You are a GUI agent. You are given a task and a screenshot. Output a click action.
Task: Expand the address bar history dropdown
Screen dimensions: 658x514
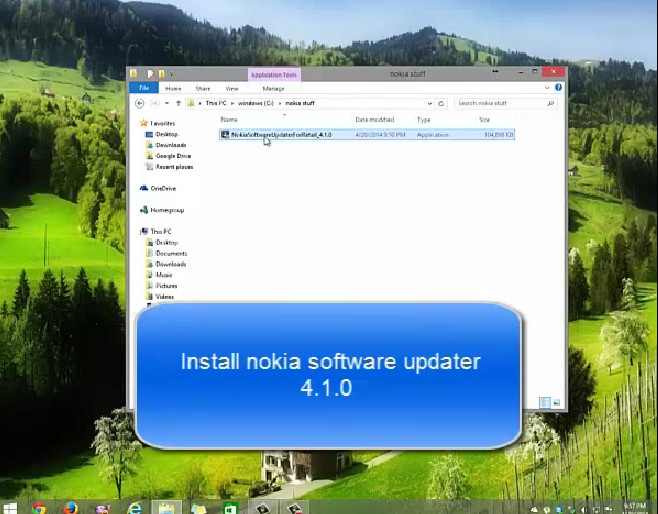coord(430,103)
